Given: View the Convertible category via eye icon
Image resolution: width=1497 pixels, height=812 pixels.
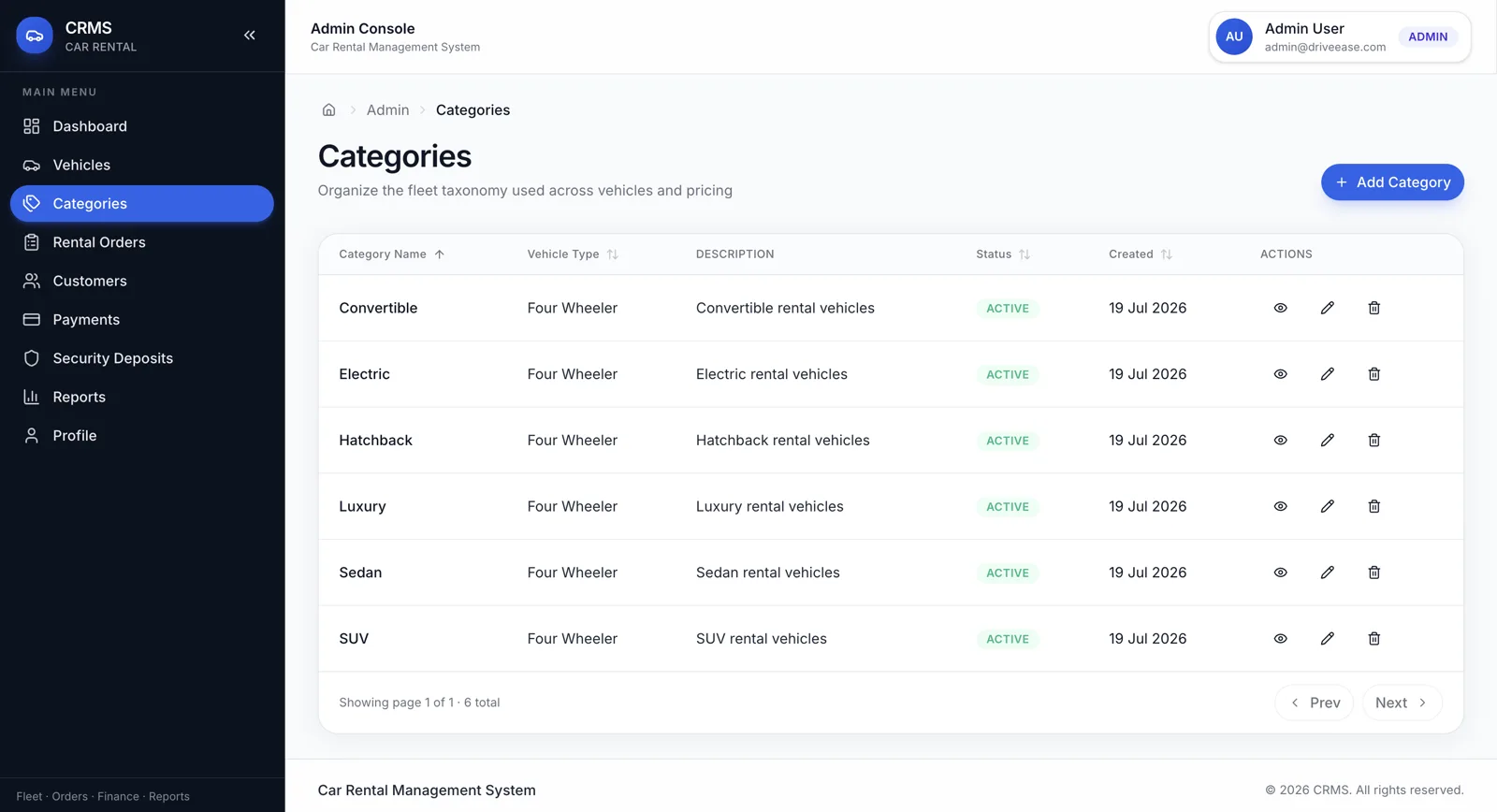Looking at the screenshot, I should coord(1280,308).
